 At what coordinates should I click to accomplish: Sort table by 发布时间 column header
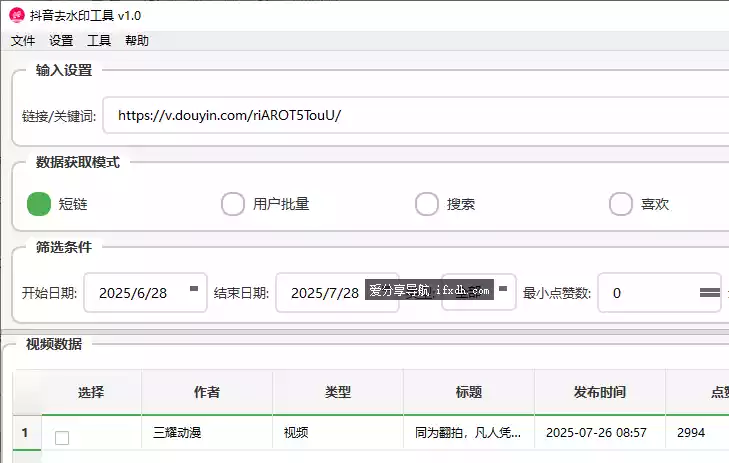click(x=600, y=392)
